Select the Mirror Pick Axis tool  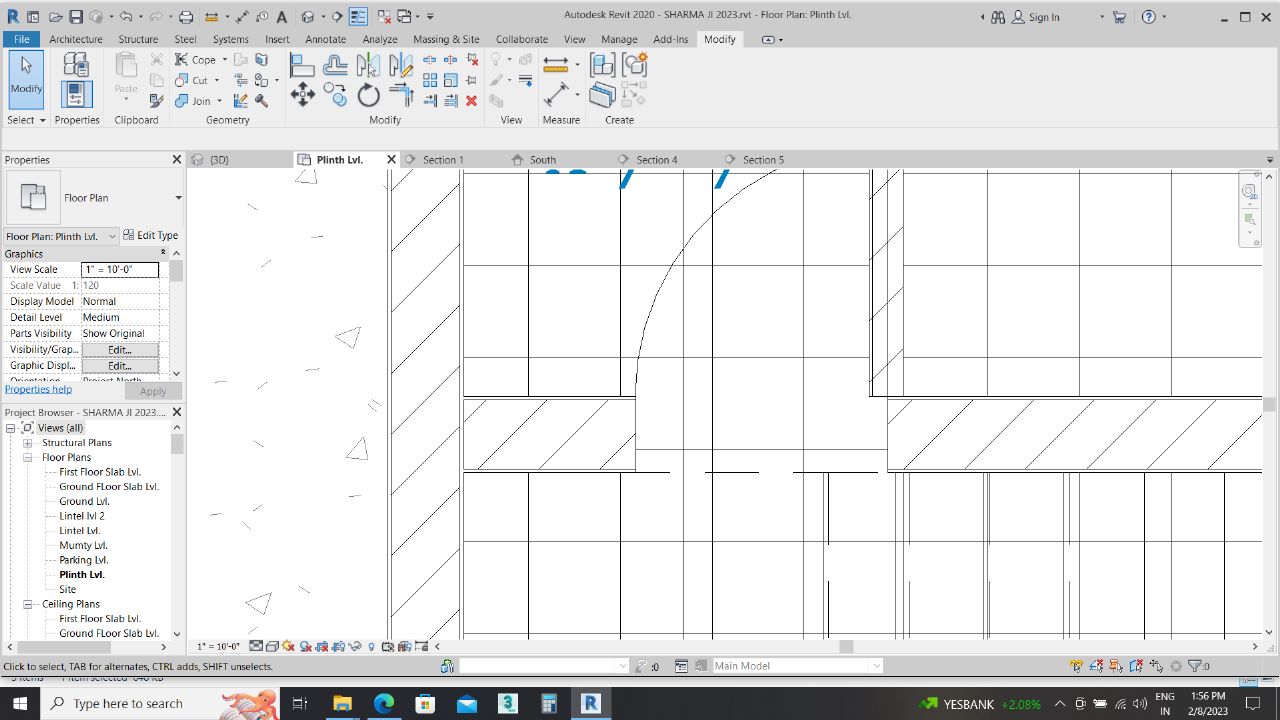pyautogui.click(x=369, y=65)
